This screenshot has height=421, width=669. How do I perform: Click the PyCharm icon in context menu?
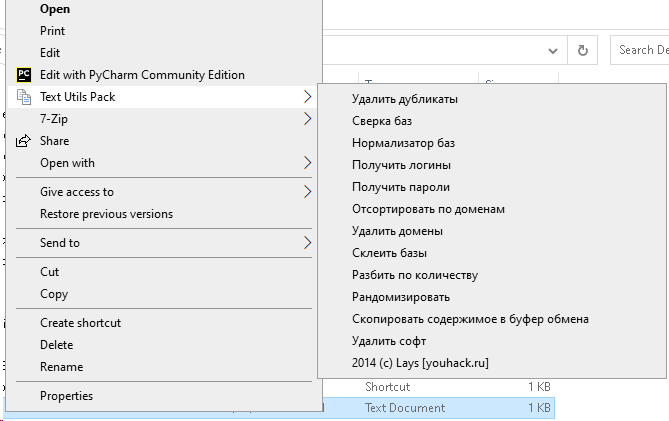point(25,75)
